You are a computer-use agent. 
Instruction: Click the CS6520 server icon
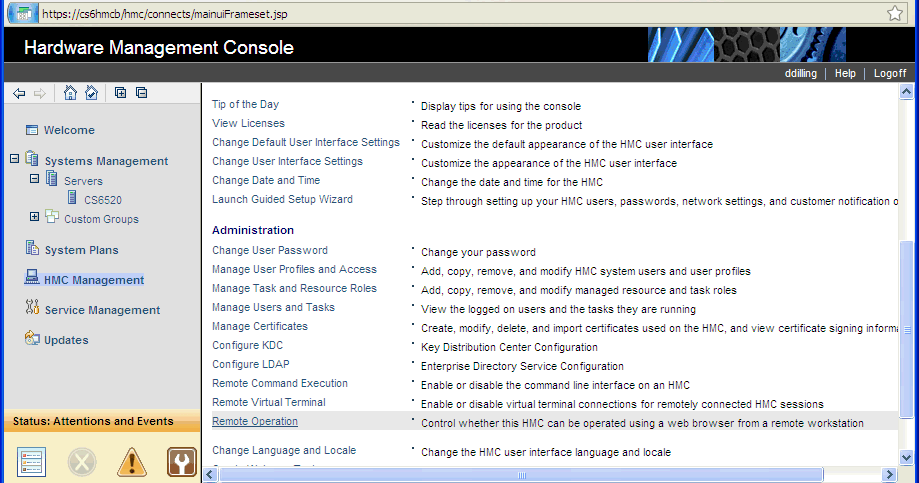[72, 198]
